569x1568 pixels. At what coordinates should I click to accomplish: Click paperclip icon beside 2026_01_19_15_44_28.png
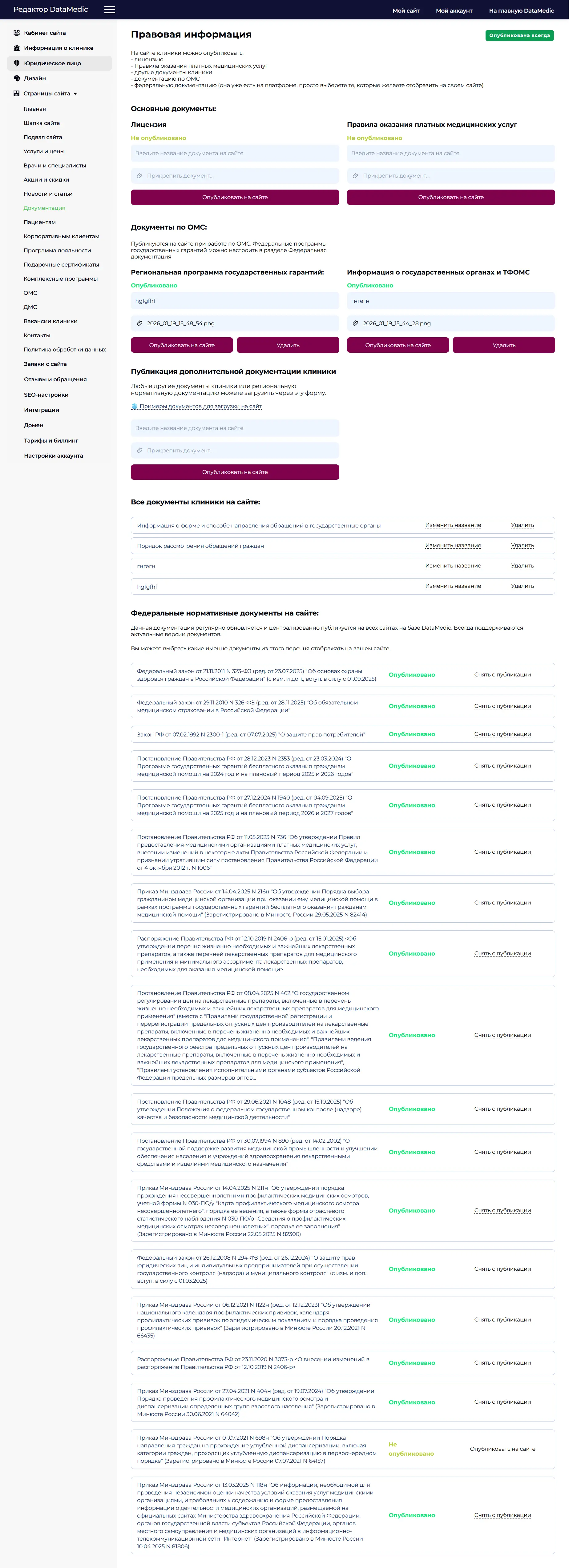point(355,323)
